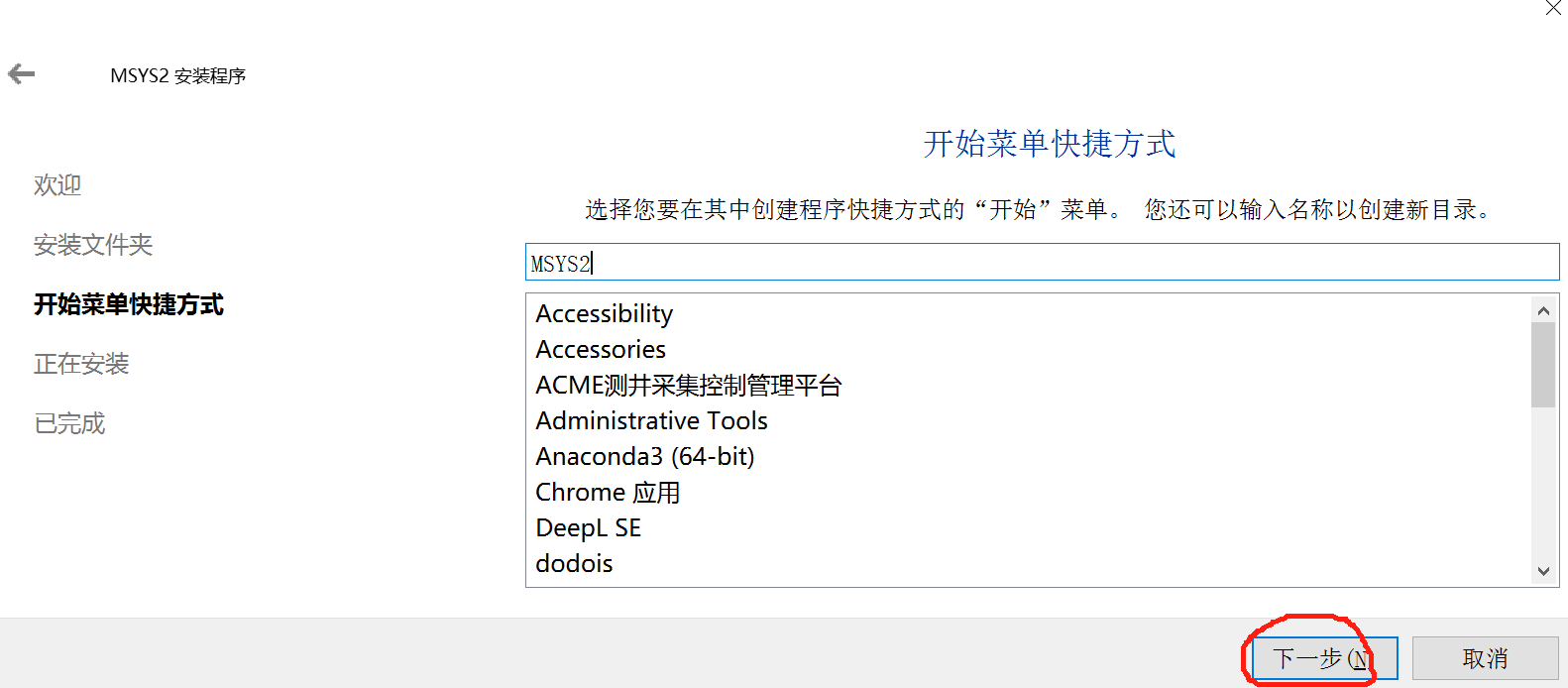Open the 安装文件夹 step in the sidebar
This screenshot has height=688, width=1568.
point(93,245)
